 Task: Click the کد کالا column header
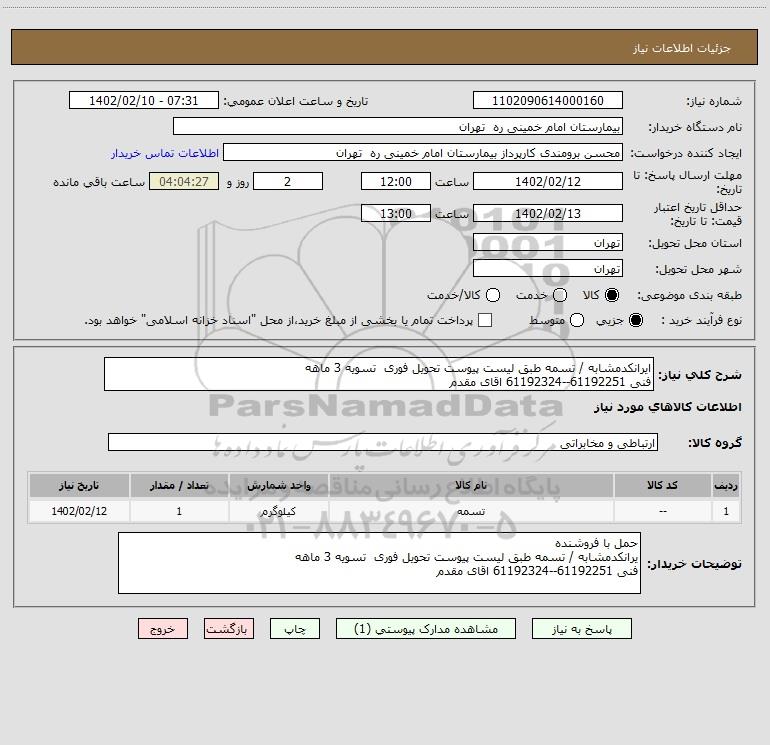pyautogui.click(x=662, y=485)
